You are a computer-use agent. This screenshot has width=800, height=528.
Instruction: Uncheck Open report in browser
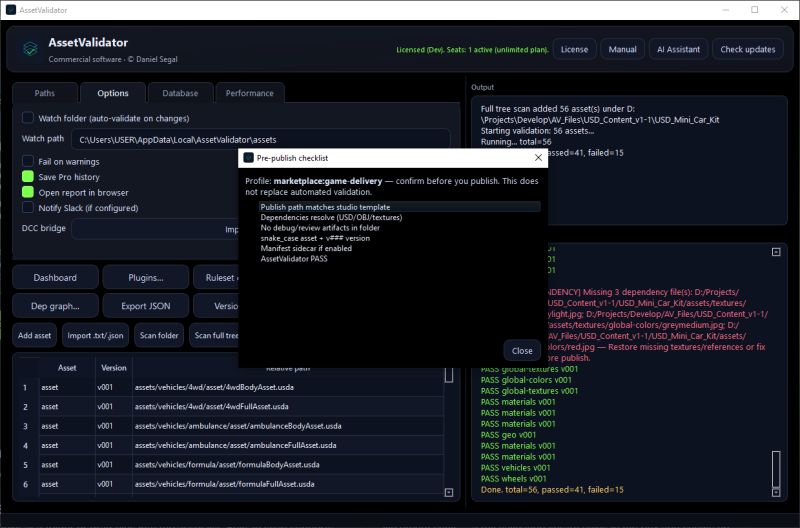pos(28,192)
